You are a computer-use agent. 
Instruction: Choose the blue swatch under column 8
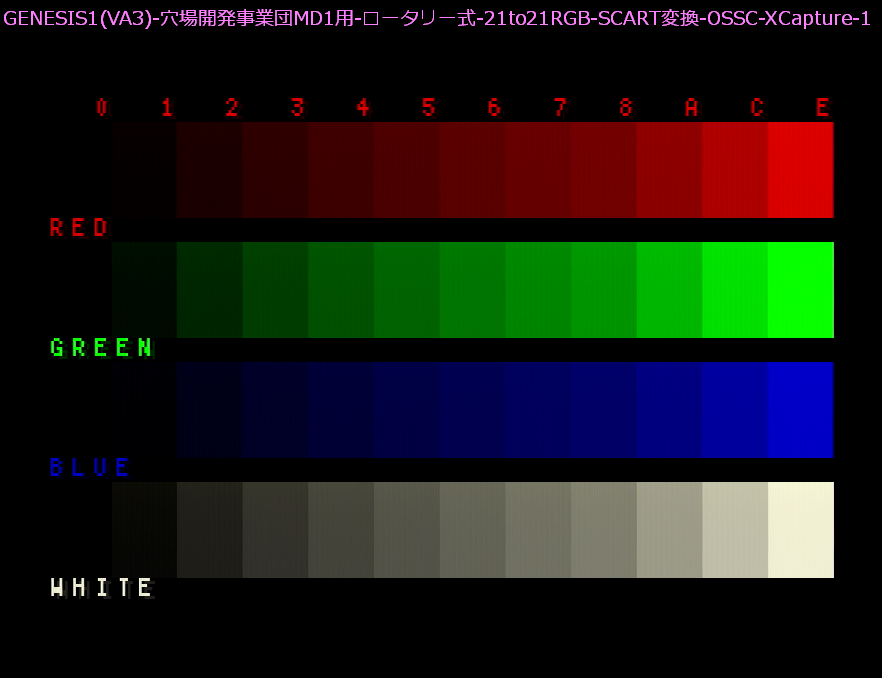[x=604, y=410]
